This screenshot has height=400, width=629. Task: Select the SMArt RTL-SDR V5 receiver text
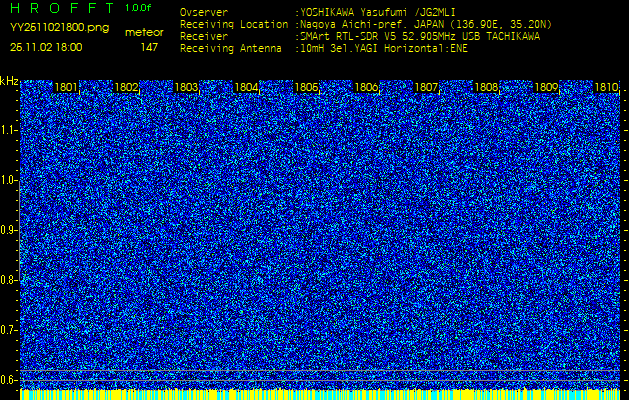coord(420,37)
